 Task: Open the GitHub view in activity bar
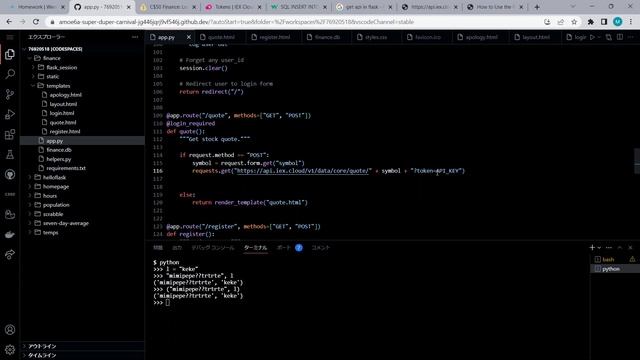click(x=10, y=174)
